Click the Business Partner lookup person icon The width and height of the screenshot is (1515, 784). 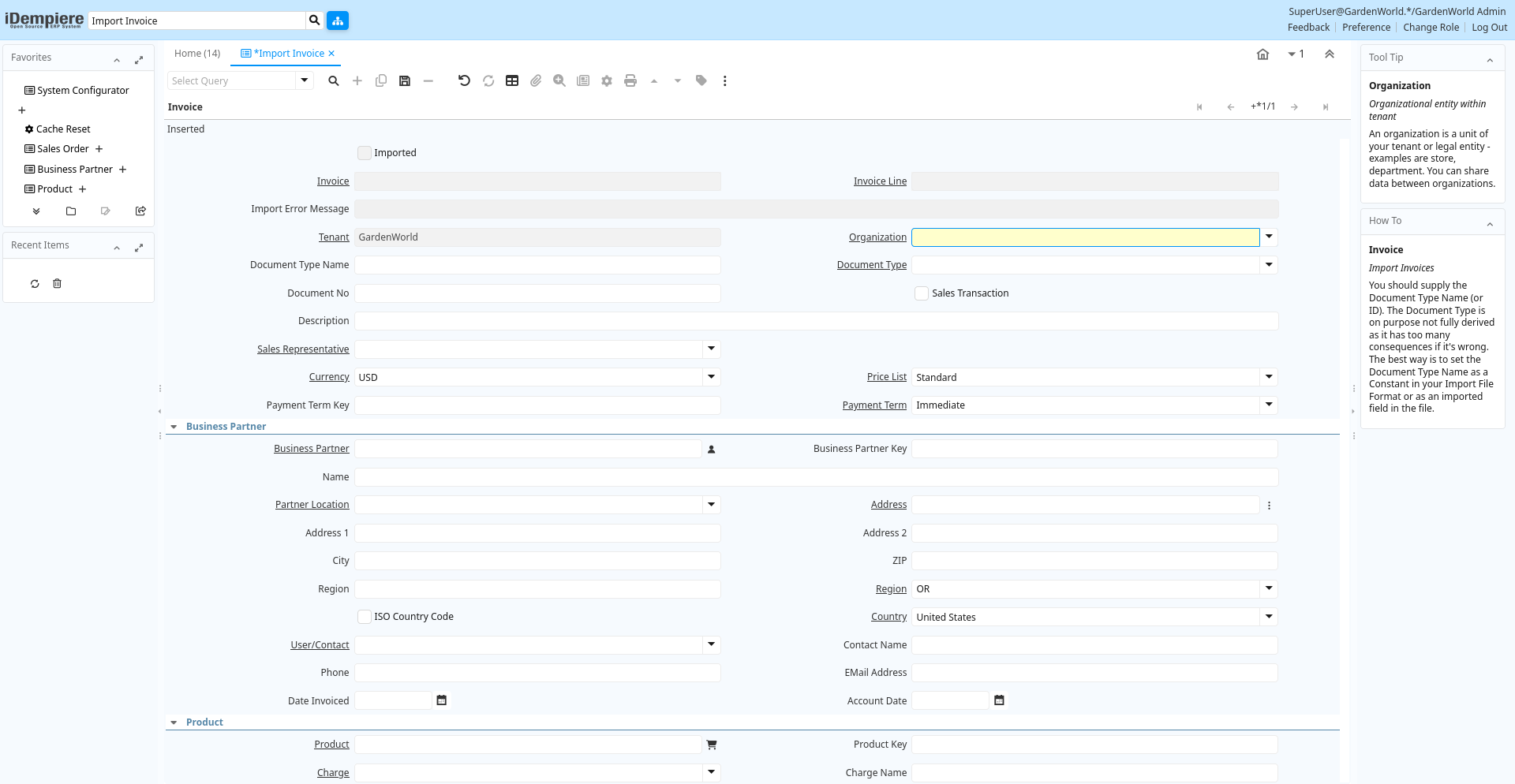pyautogui.click(x=711, y=450)
